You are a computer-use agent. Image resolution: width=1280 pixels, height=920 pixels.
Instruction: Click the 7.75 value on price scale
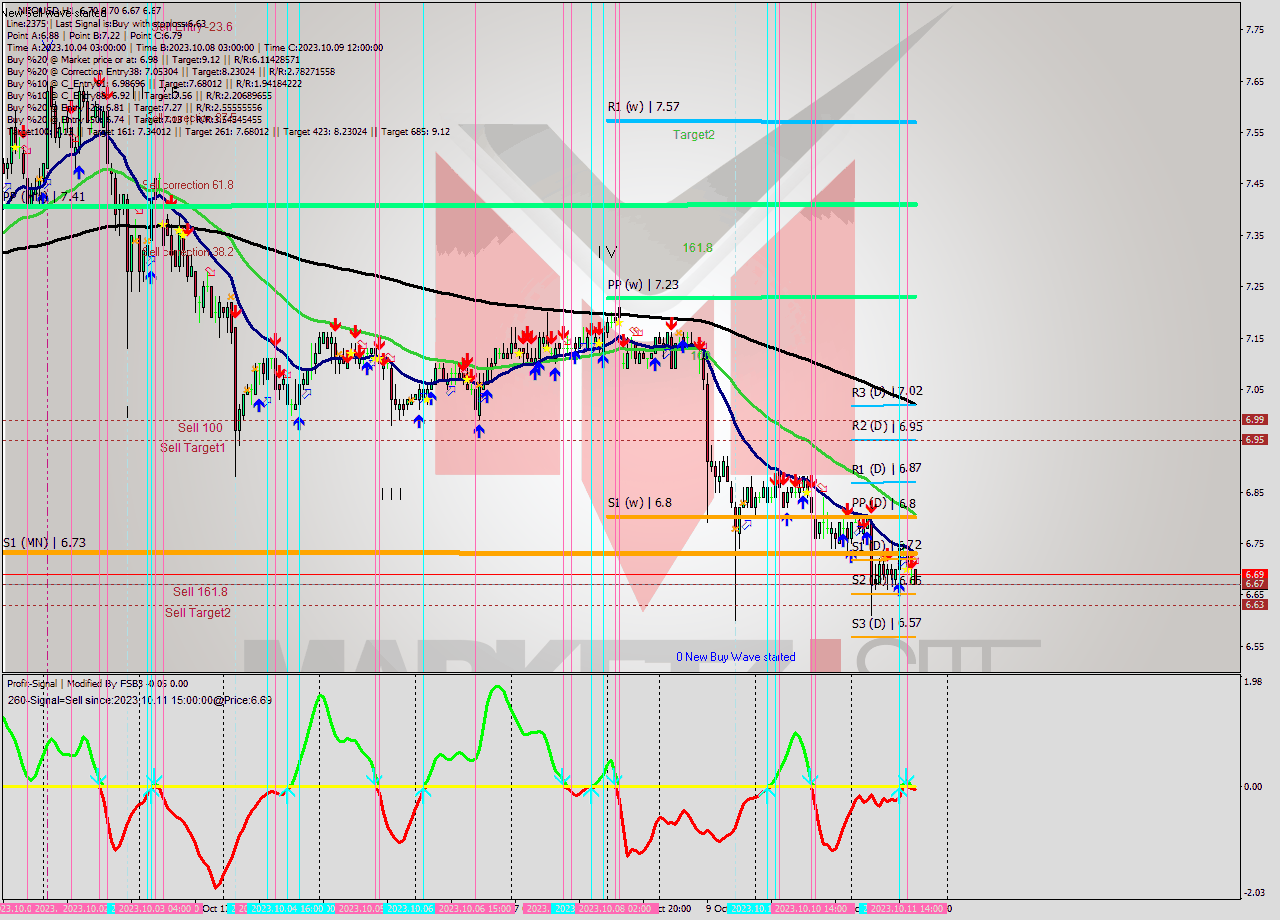1257,30
